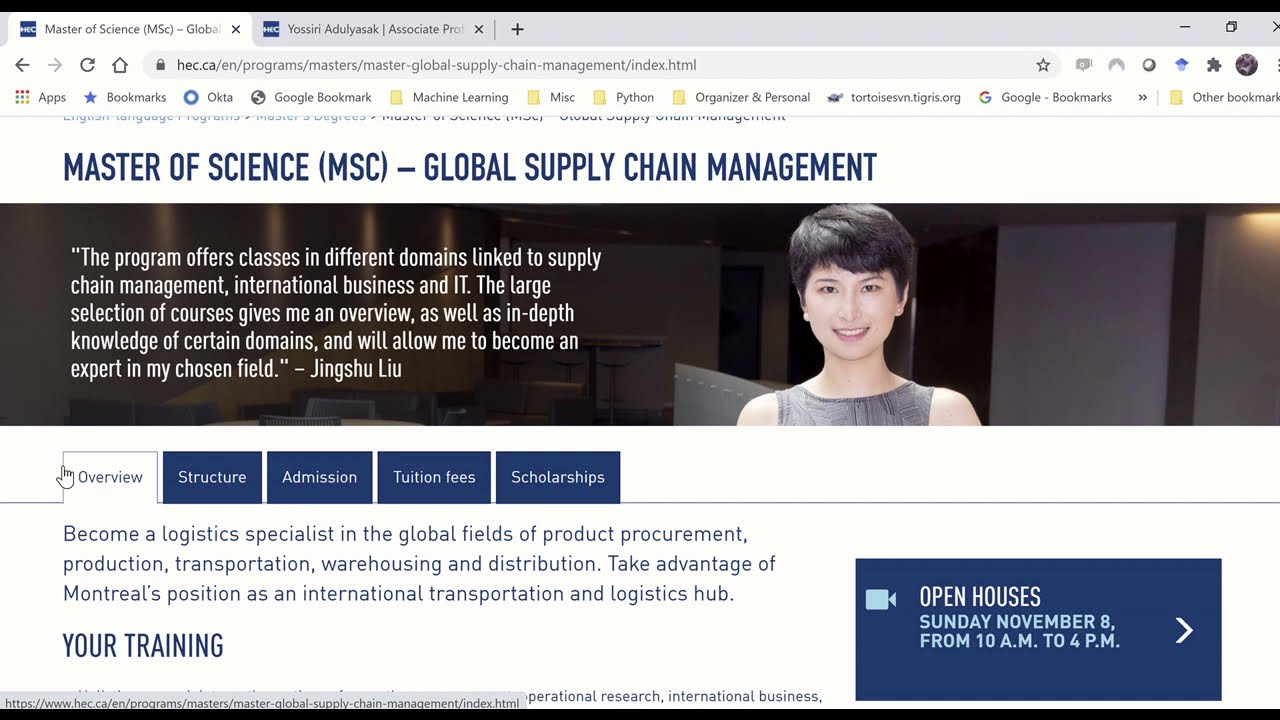Screen dimensions: 1280x720
Task: Open the Bookmarks star shortcut
Action: 125,97
